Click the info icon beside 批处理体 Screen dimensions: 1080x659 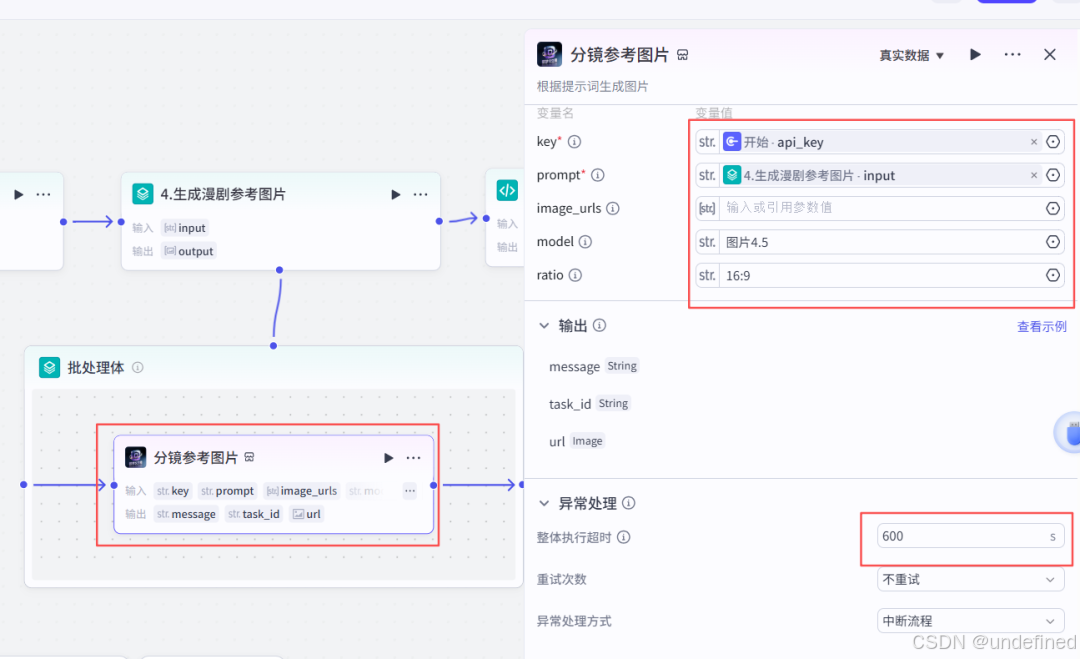click(138, 367)
